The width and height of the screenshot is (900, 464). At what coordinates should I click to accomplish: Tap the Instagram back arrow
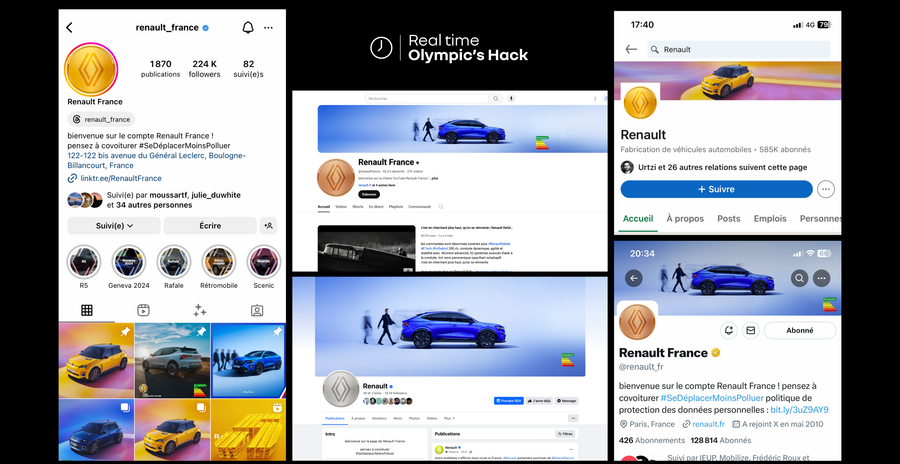click(69, 28)
